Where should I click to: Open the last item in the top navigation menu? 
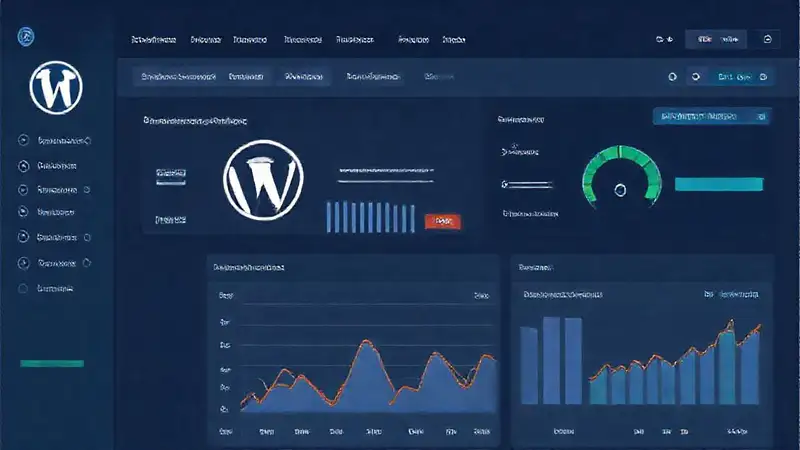454,40
